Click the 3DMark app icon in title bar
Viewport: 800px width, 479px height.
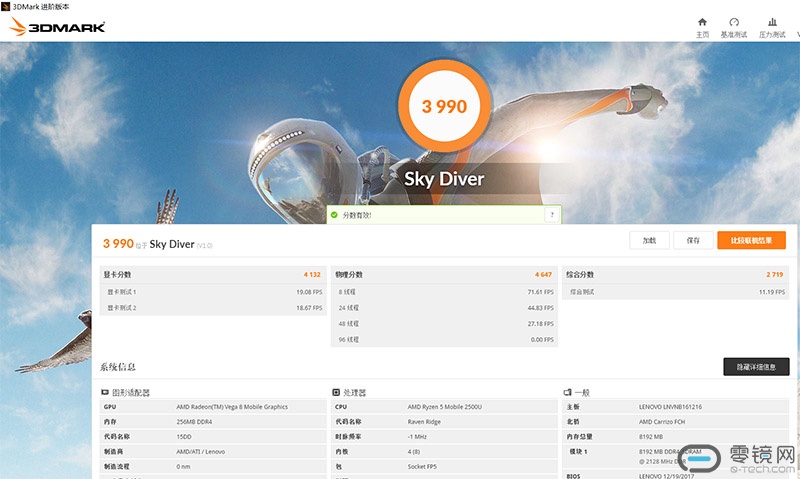coord(6,7)
